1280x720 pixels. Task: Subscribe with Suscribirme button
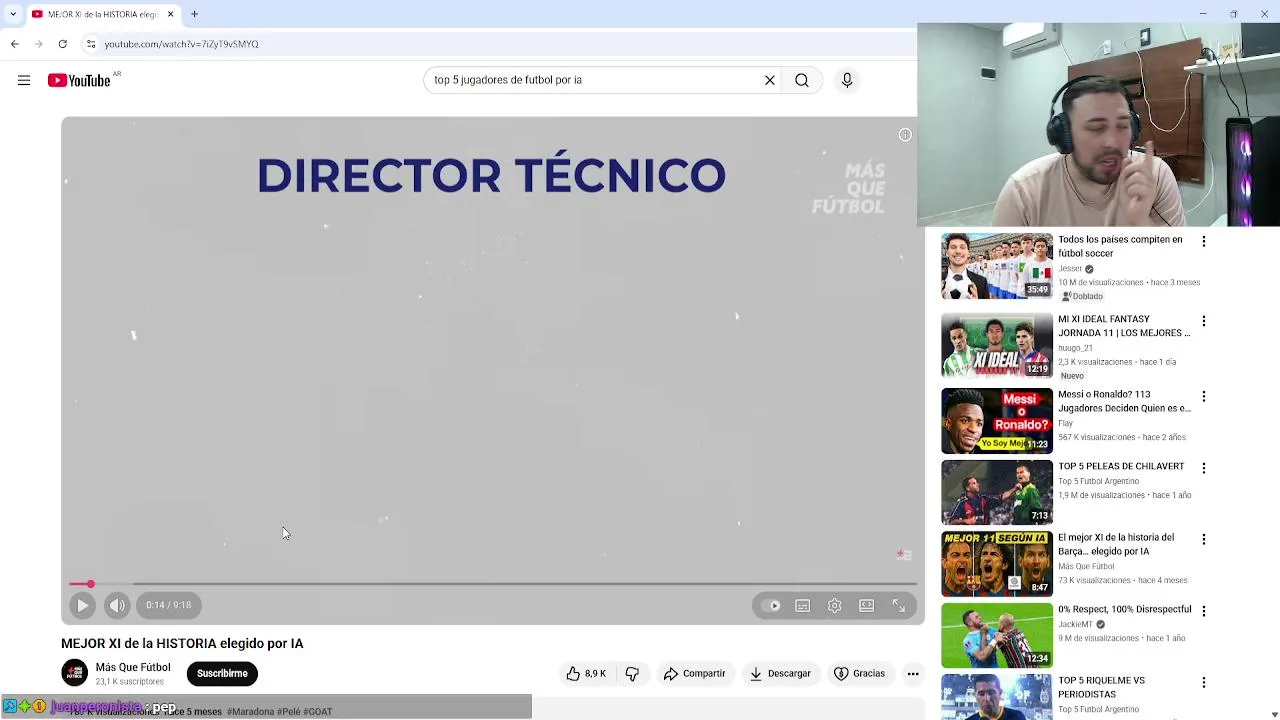(222, 674)
